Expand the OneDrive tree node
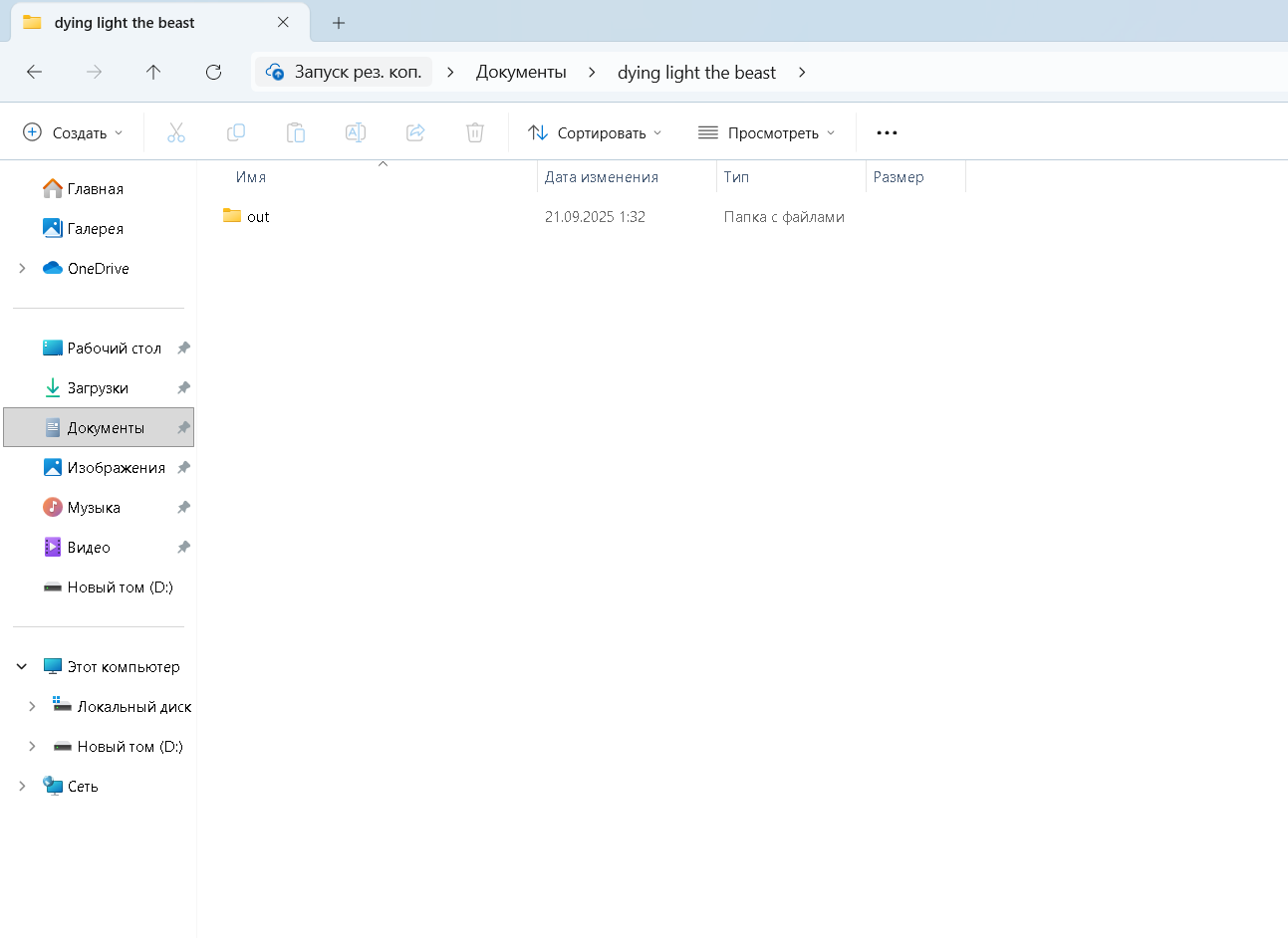 pyautogui.click(x=22, y=269)
